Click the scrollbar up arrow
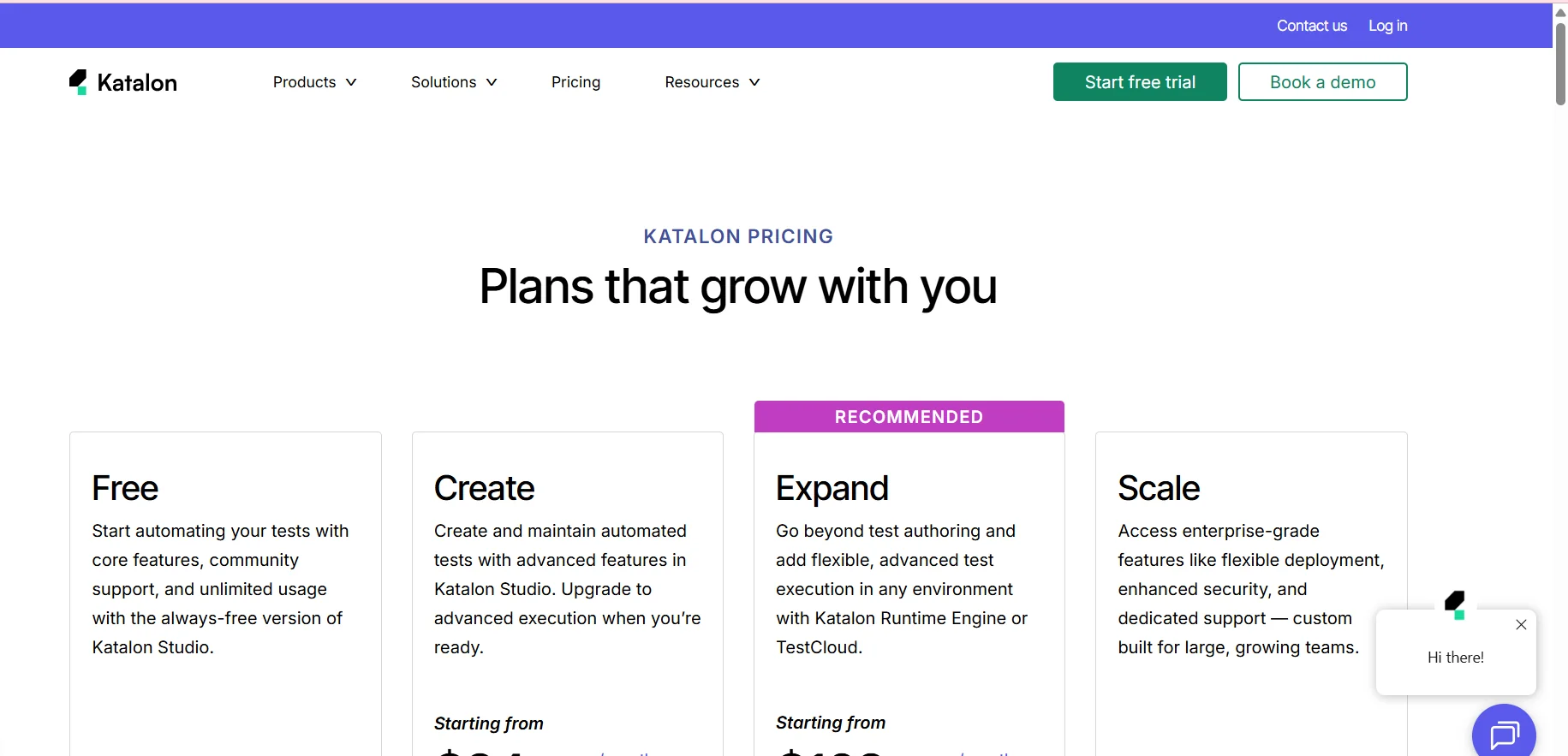1568x756 pixels. [x=1560, y=12]
